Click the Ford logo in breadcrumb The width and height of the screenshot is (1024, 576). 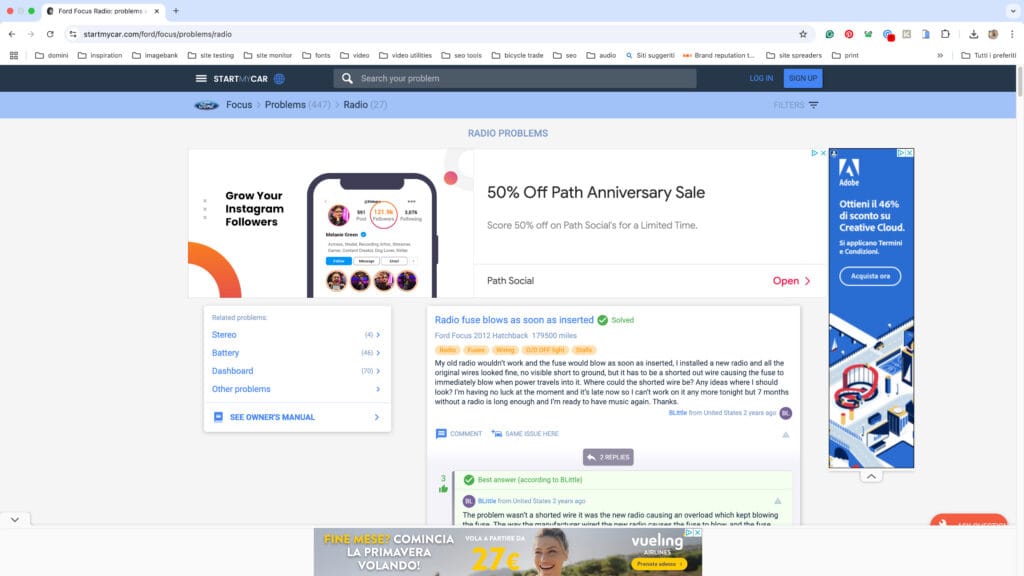pos(207,105)
